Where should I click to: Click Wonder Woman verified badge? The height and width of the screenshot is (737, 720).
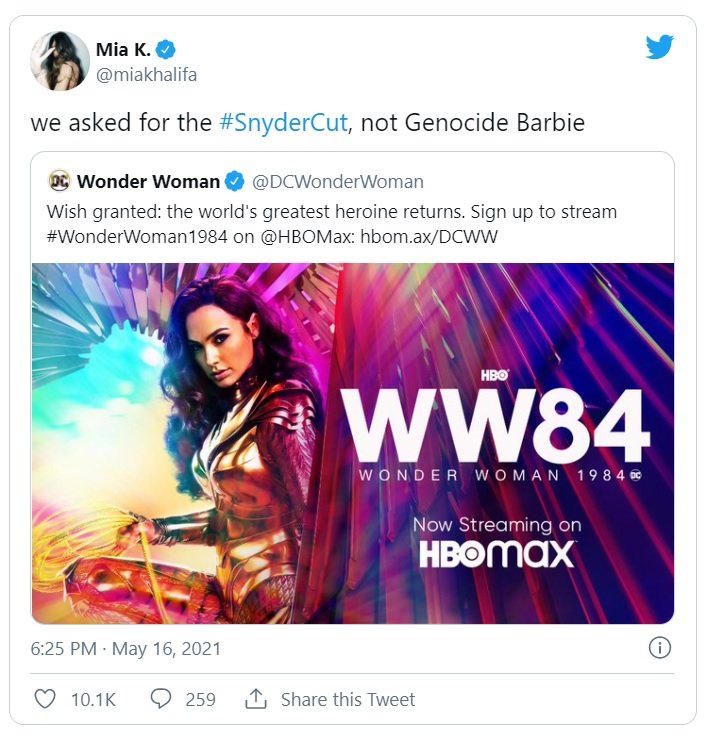[235, 181]
